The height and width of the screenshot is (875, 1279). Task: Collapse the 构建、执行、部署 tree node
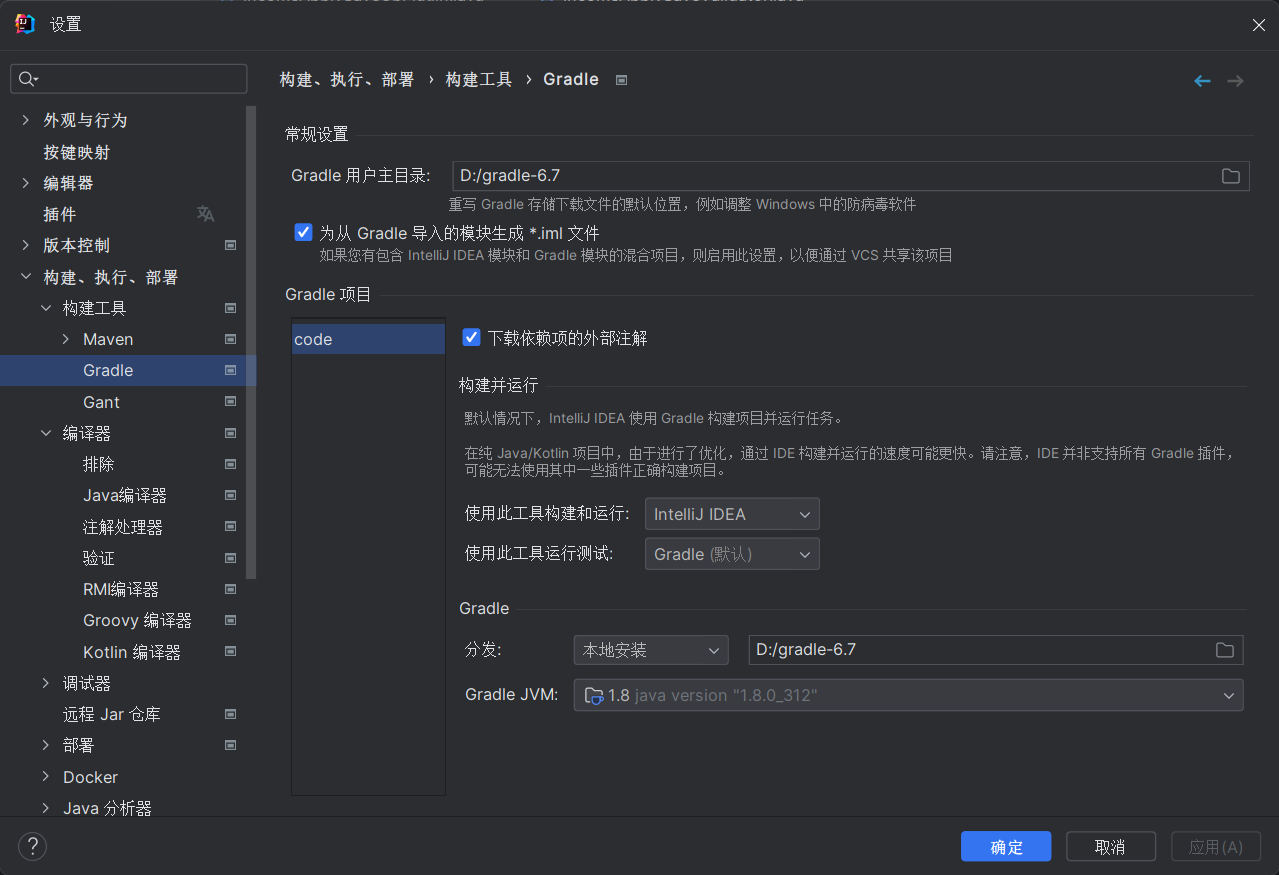click(26, 277)
